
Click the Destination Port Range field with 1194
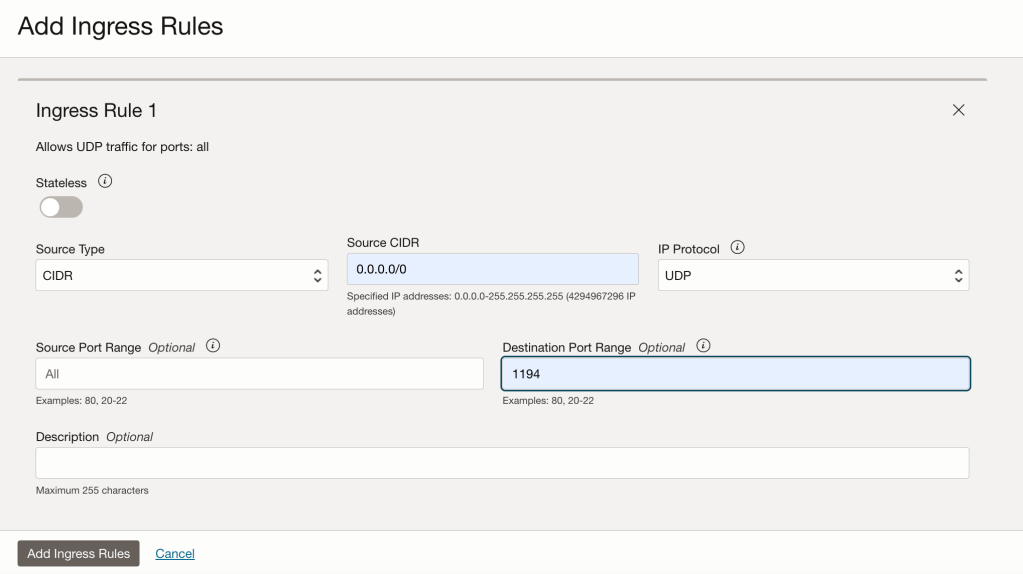click(x=735, y=373)
